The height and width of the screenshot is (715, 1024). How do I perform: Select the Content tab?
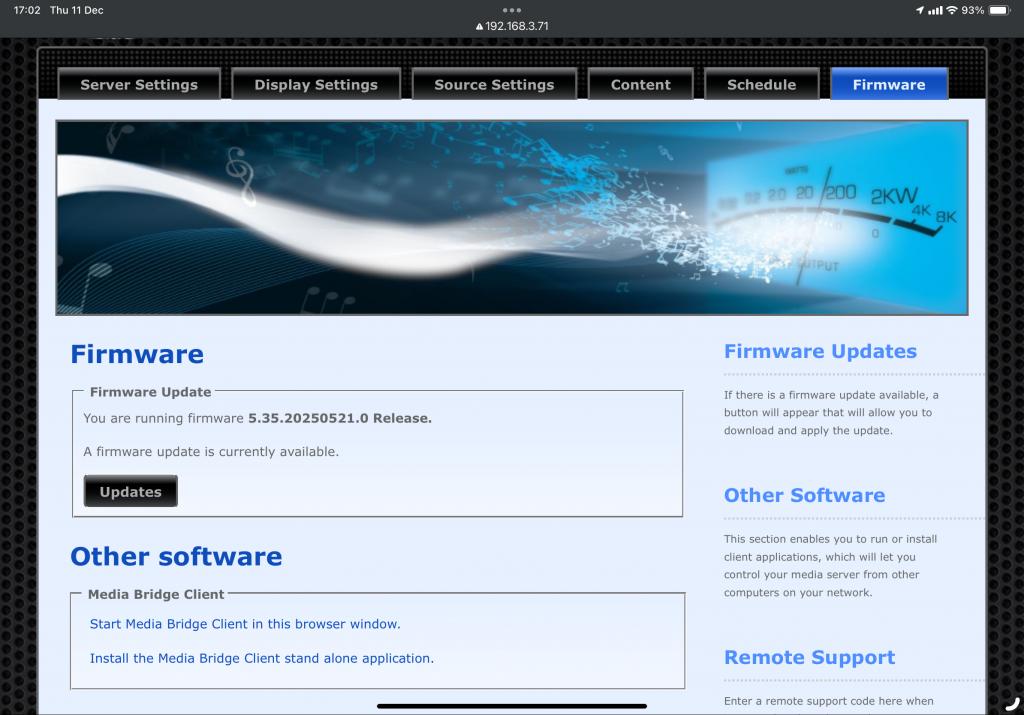[641, 85]
